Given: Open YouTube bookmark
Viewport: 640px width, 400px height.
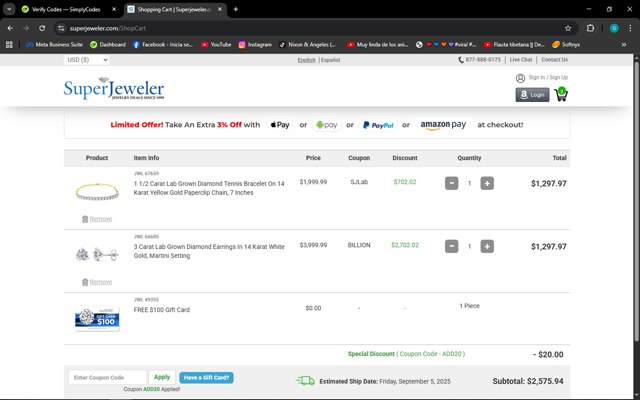Looking at the screenshot, I should (x=216, y=44).
